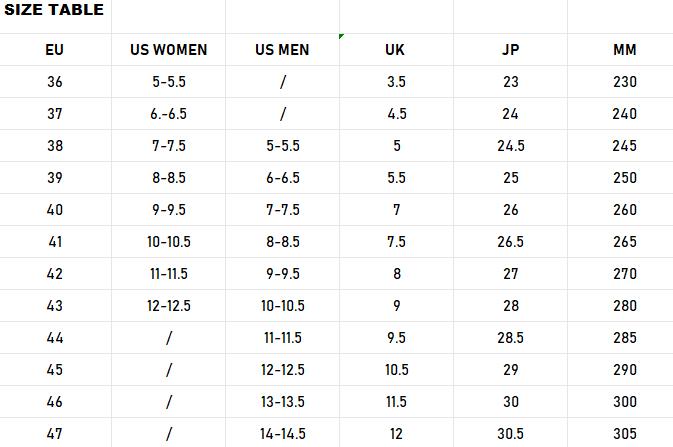
Task: Select the MM 305 cell
Action: click(x=624, y=433)
